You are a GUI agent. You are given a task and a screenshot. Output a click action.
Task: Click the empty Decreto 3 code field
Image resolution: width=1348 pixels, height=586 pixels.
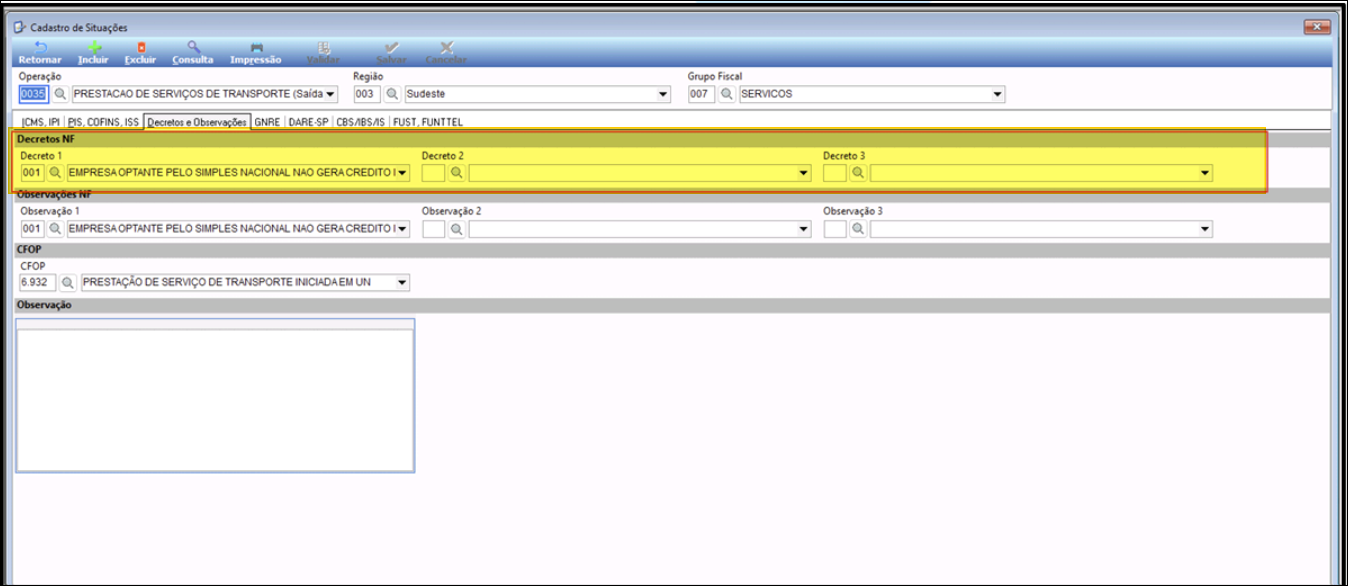[835, 173]
